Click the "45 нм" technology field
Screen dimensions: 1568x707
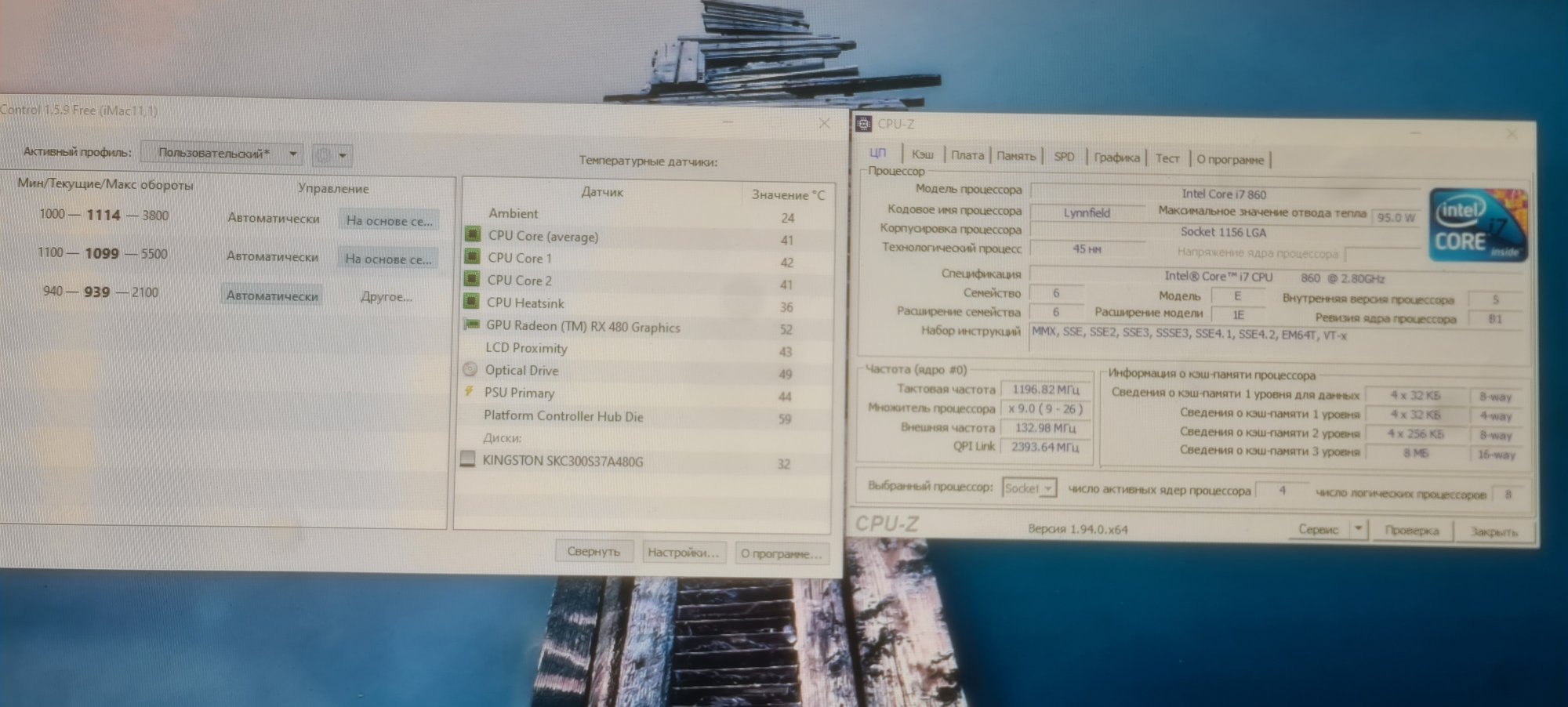point(1087,248)
